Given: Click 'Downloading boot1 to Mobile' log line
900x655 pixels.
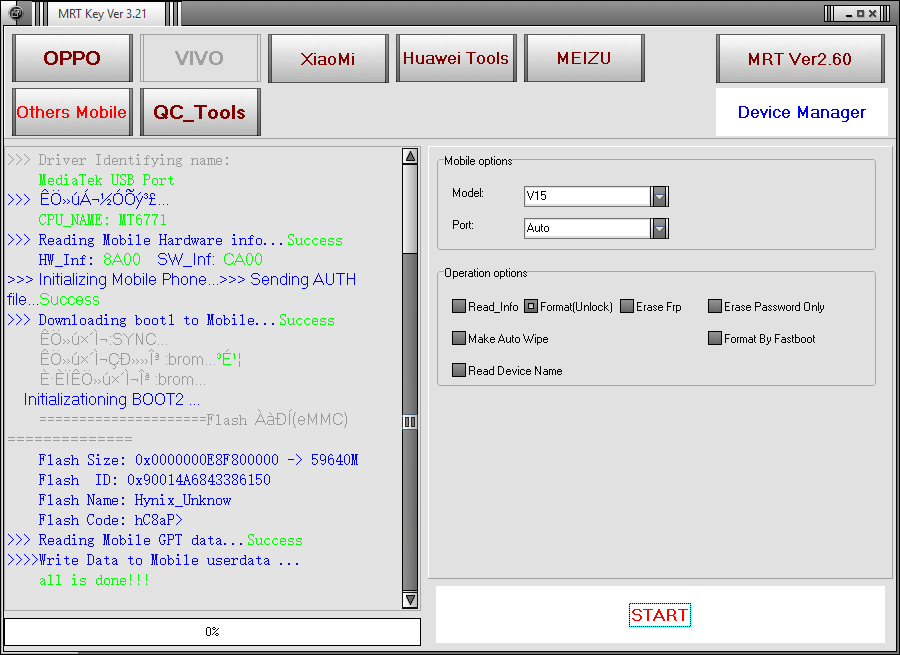Looking at the screenshot, I should [157, 320].
